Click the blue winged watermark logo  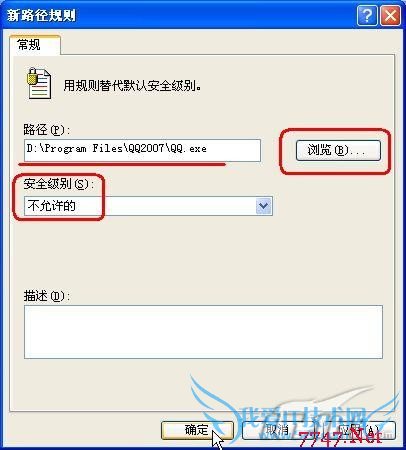293,410
